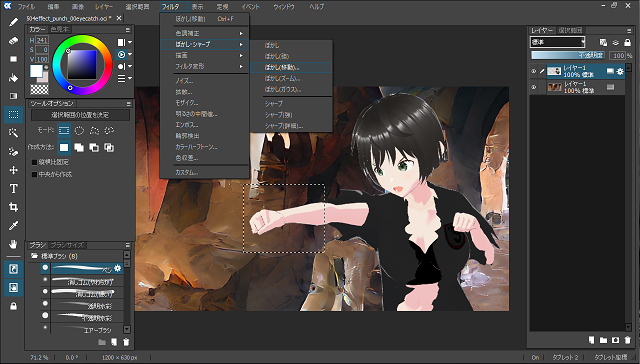Close the document tab with the X
Image resolution: width=640 pixels, height=364 pixels.
pos(119,18)
